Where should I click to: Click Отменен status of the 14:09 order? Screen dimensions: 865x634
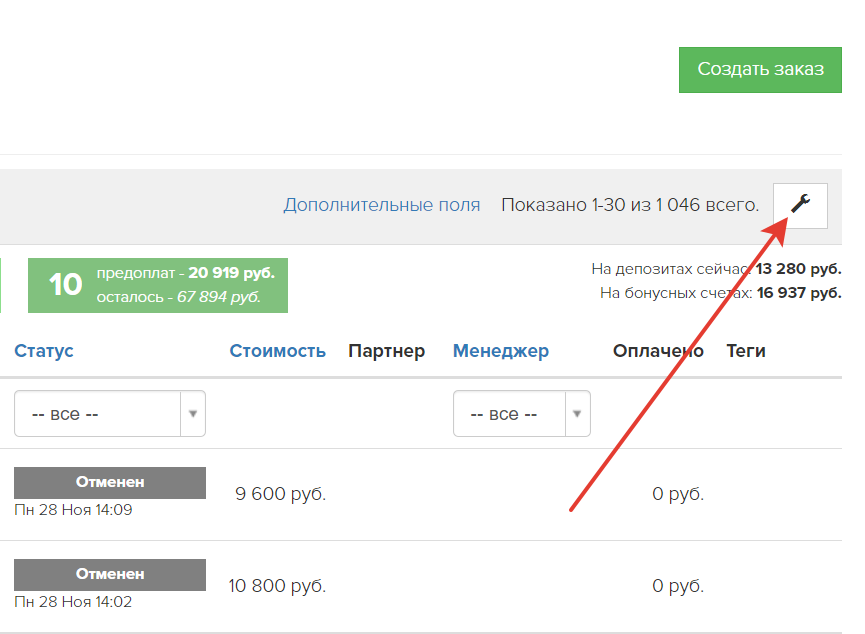(x=110, y=482)
